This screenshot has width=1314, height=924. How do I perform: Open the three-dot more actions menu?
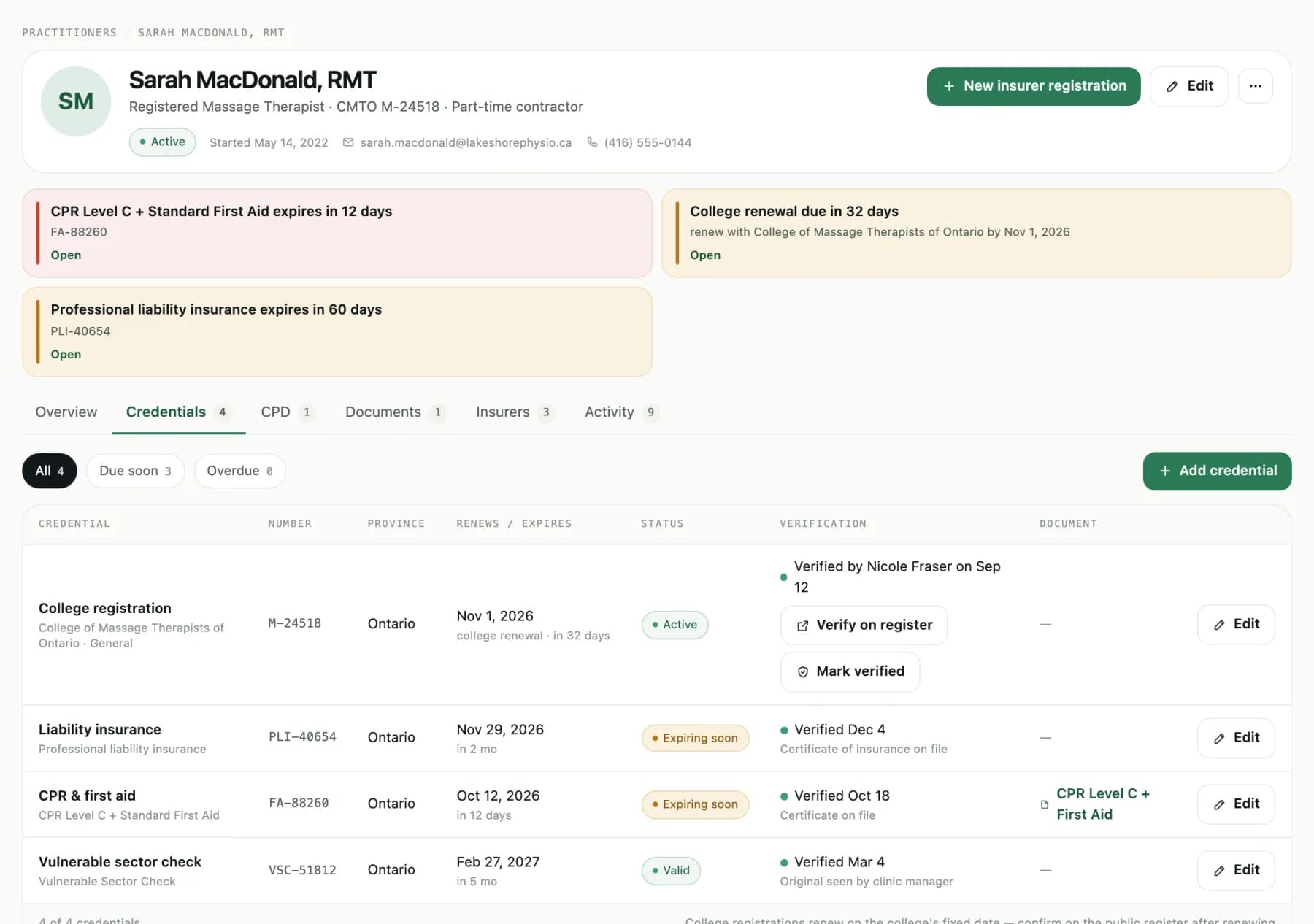point(1256,86)
